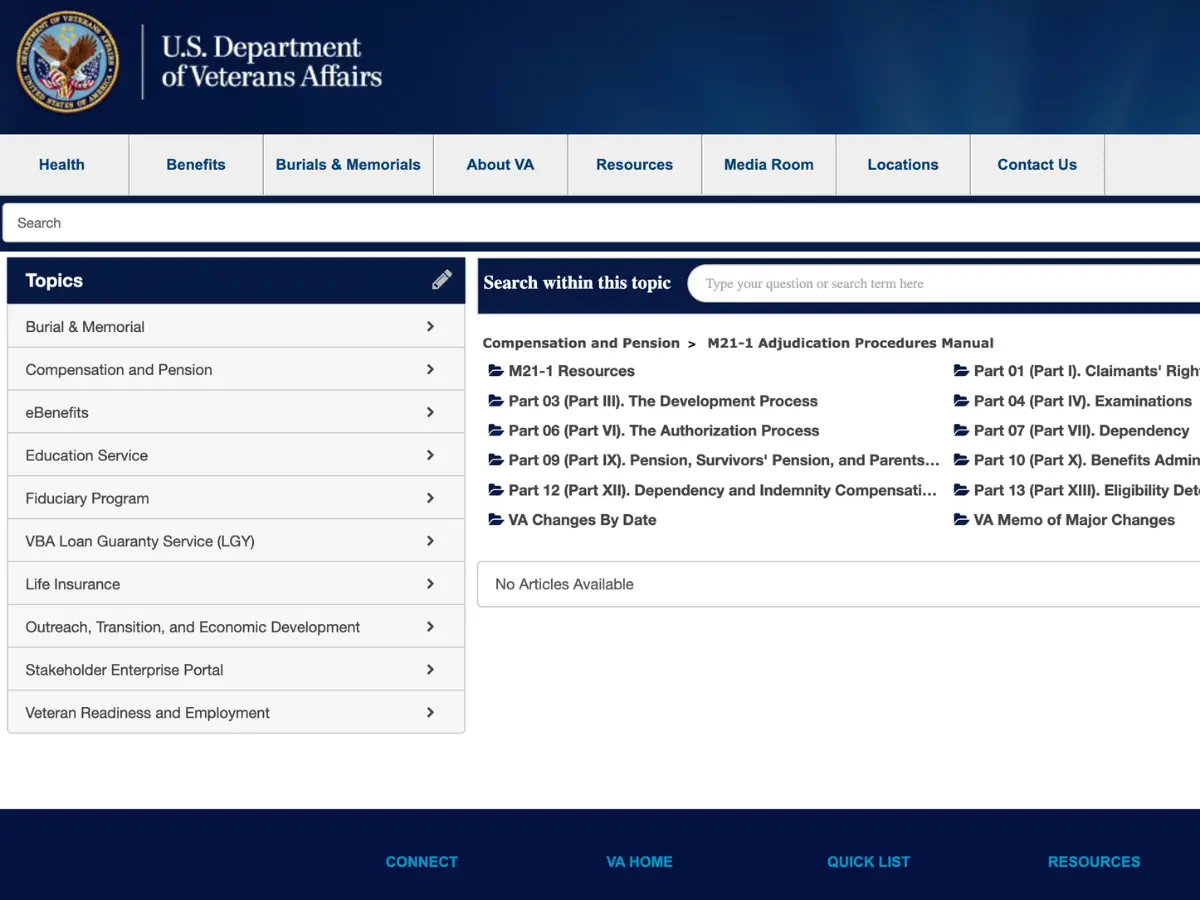Click folder icon beside Part 06 Authorization Process
Screen dimensions: 1200x900
pos(496,431)
